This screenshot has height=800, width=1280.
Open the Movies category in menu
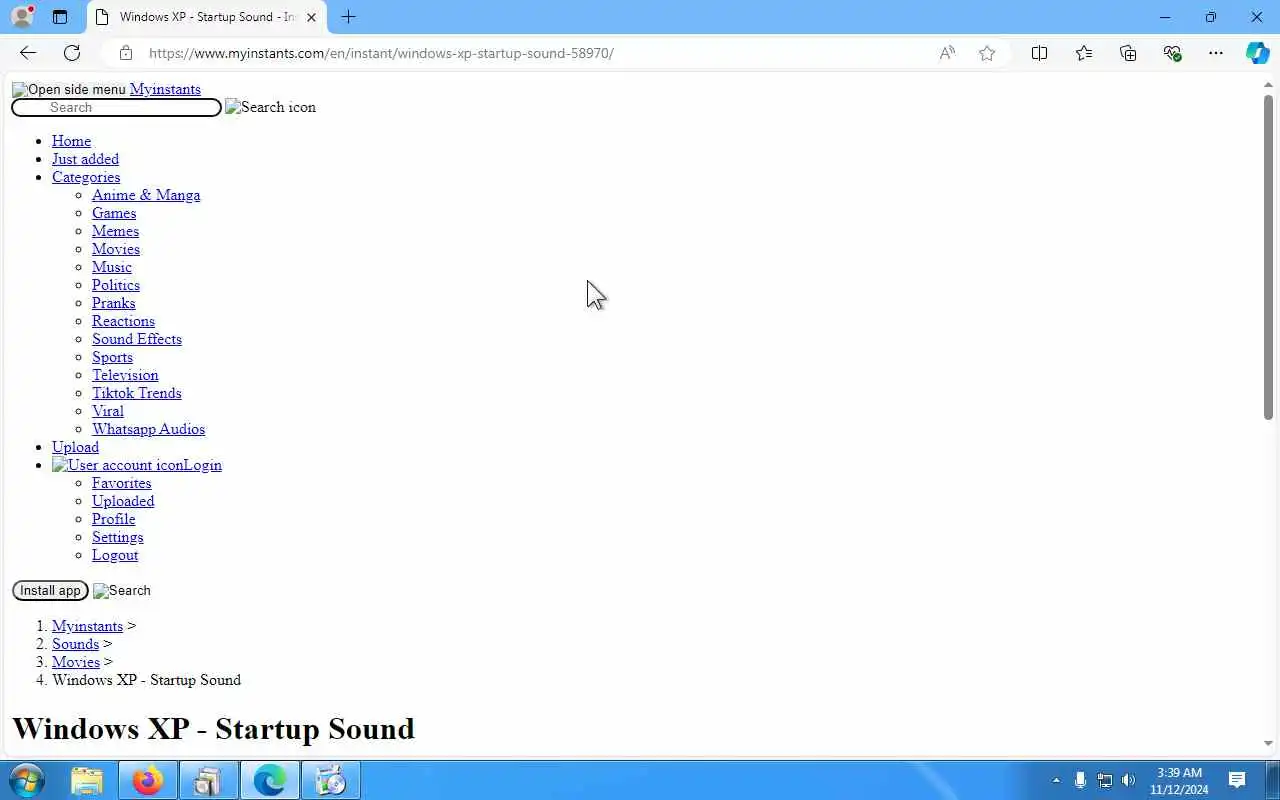(x=116, y=249)
